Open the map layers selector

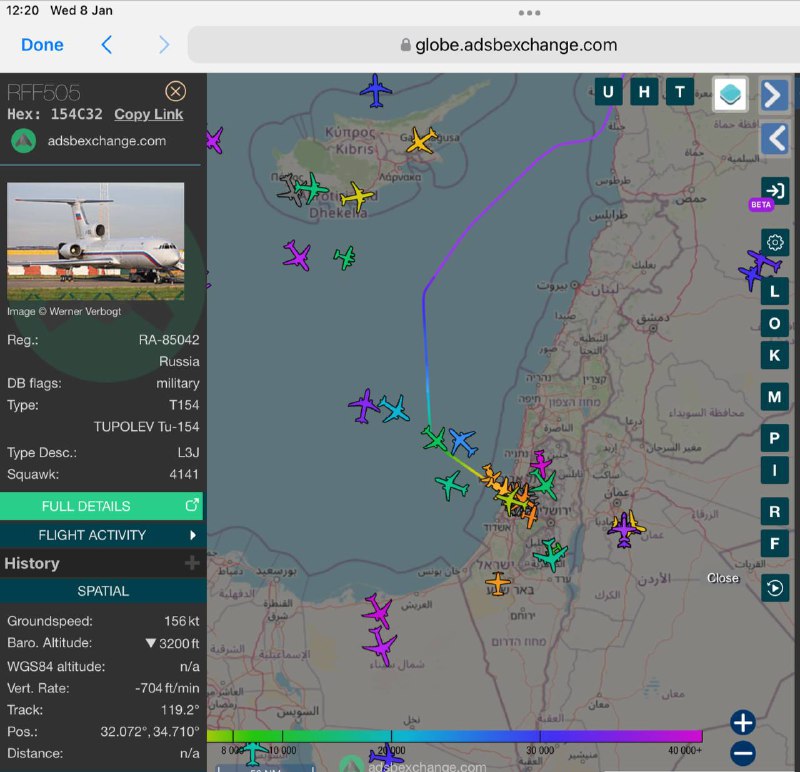pos(730,94)
